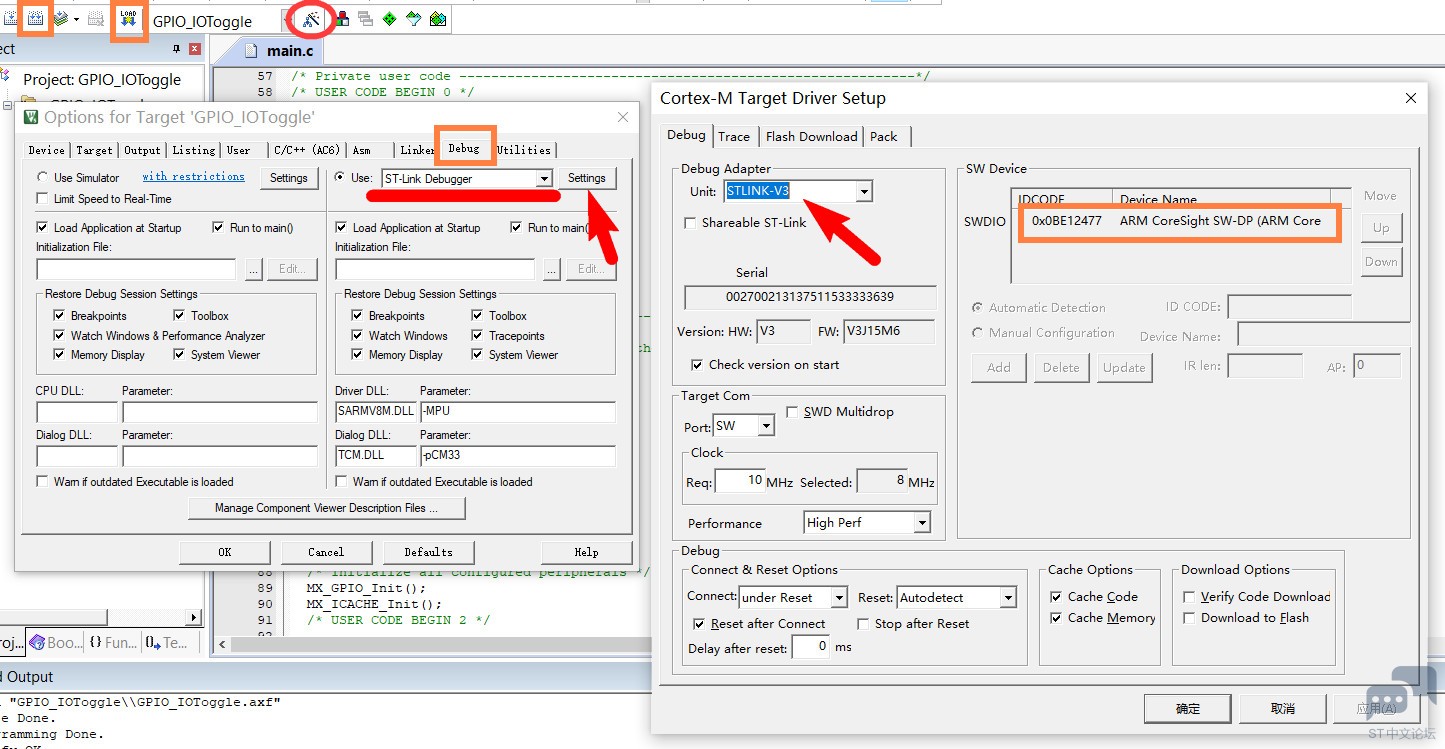Click the -pCM33 Dialog DLL parameter field
Image resolution: width=1445 pixels, height=749 pixels.
click(517, 456)
